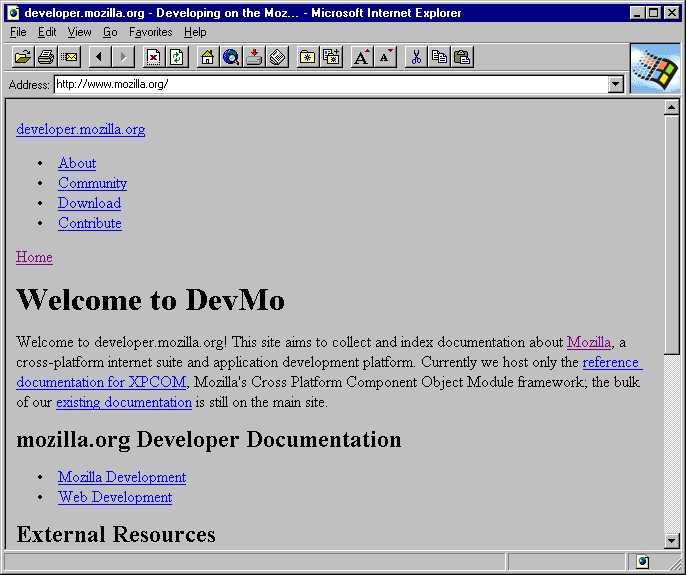Increase text size with large A icon
Viewport: 686px width, 575px height.
[x=362, y=57]
